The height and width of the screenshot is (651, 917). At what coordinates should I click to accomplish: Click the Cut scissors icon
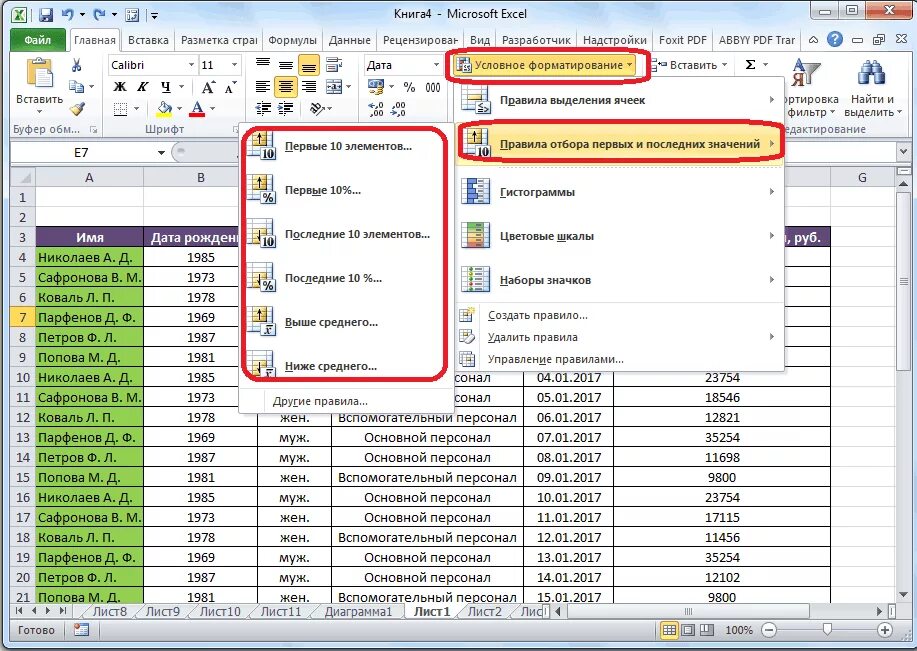click(77, 65)
